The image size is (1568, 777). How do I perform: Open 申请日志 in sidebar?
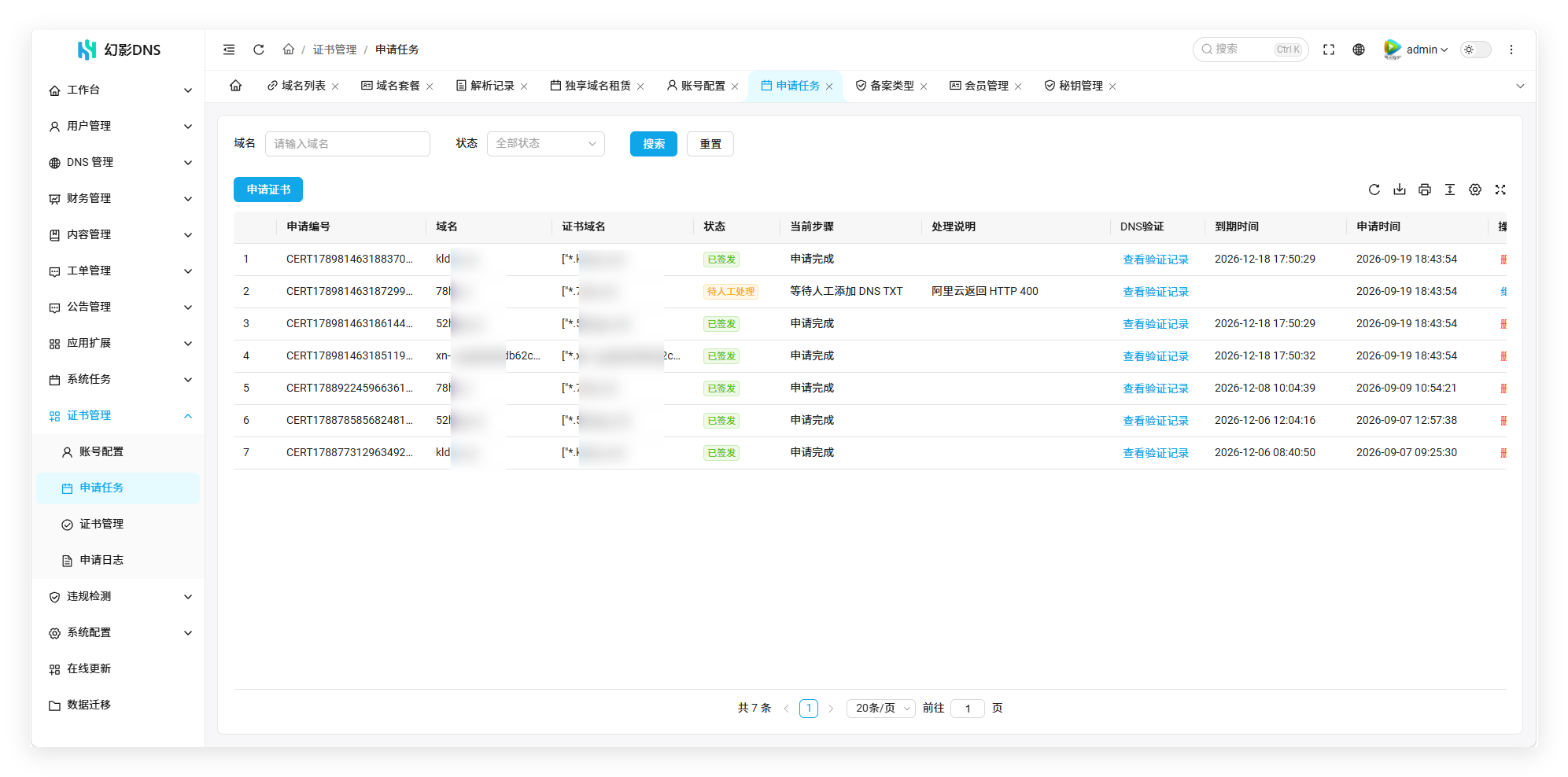coord(118,560)
